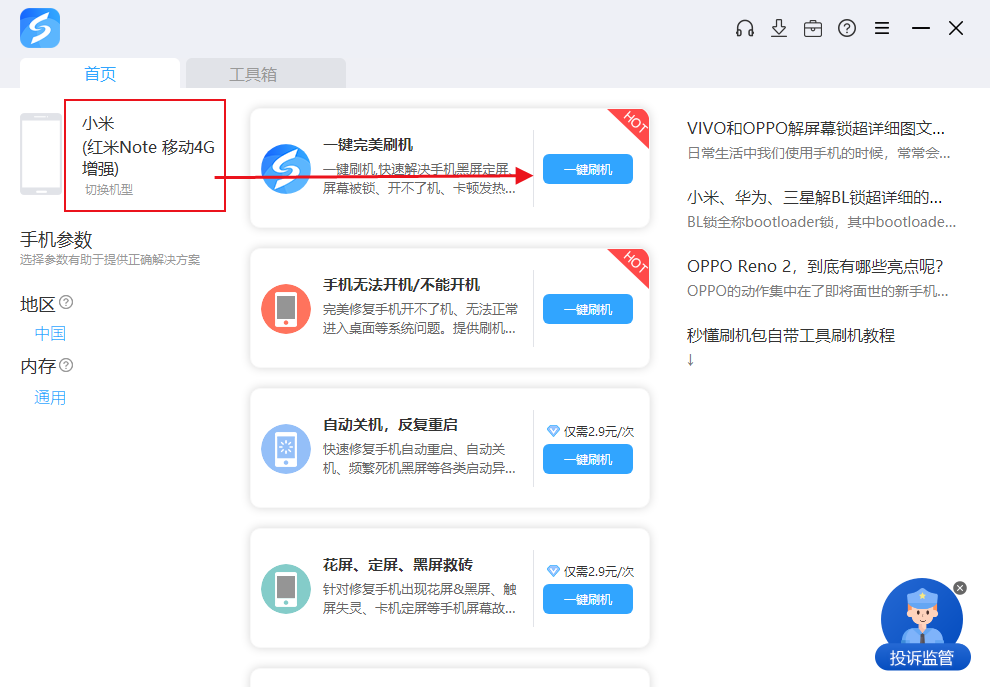Click 切换机型 to change phone model
Screen dimensions: 990x687
[x=109, y=189]
